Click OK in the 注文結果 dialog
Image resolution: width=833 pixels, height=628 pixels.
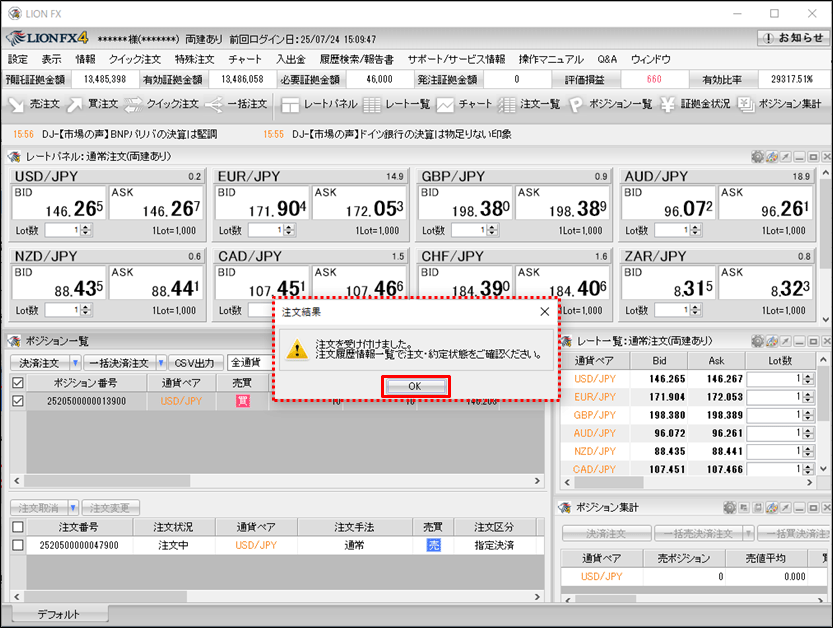(x=414, y=386)
